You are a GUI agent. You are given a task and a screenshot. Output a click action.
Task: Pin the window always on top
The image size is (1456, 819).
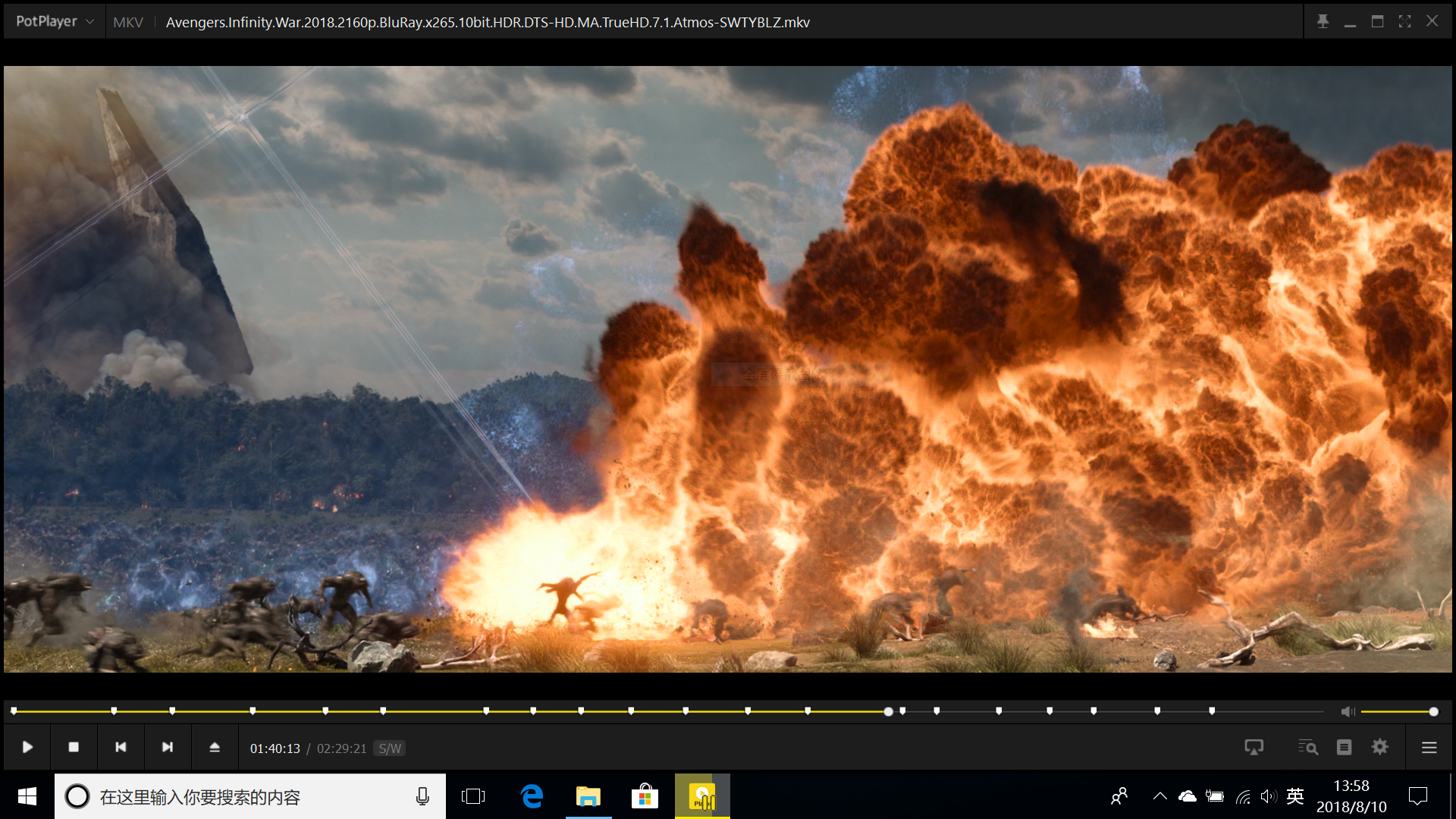[x=1323, y=21]
